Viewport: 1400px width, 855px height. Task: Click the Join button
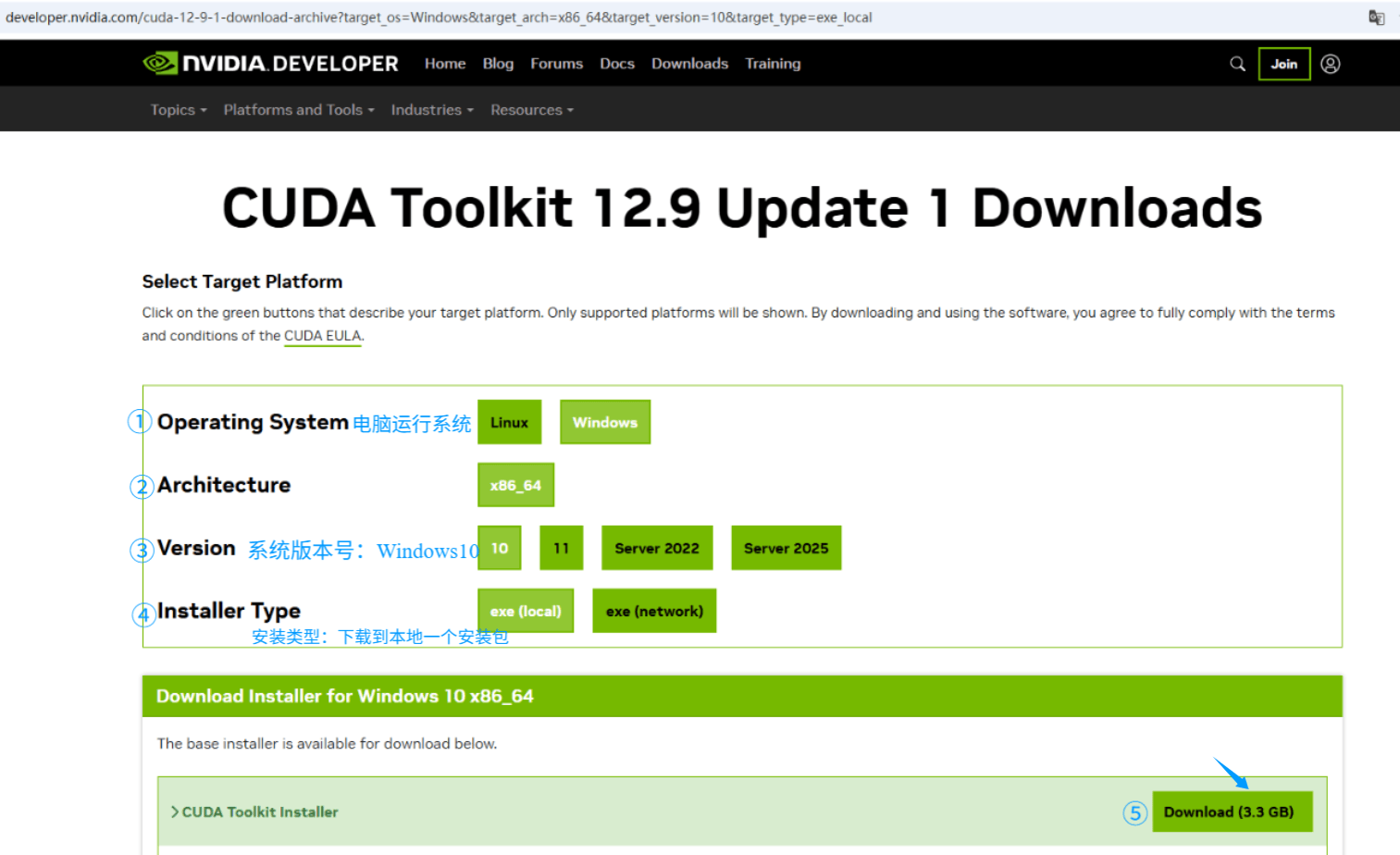point(1284,64)
